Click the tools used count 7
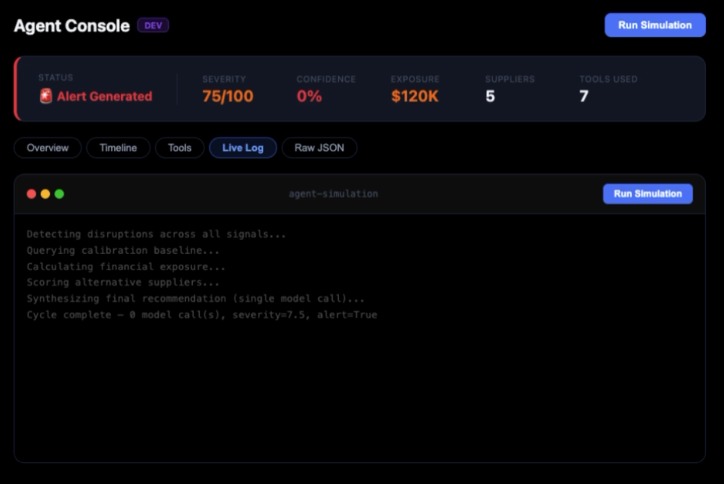 click(x=584, y=96)
